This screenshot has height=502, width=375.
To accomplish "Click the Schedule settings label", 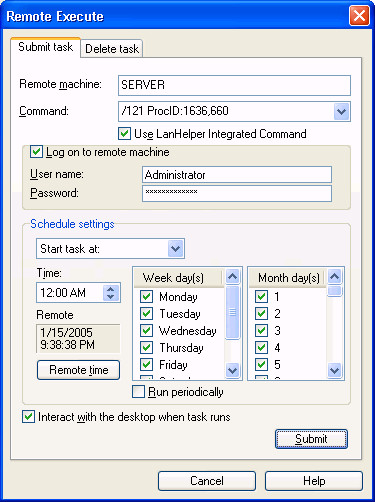I will coord(72,224).
